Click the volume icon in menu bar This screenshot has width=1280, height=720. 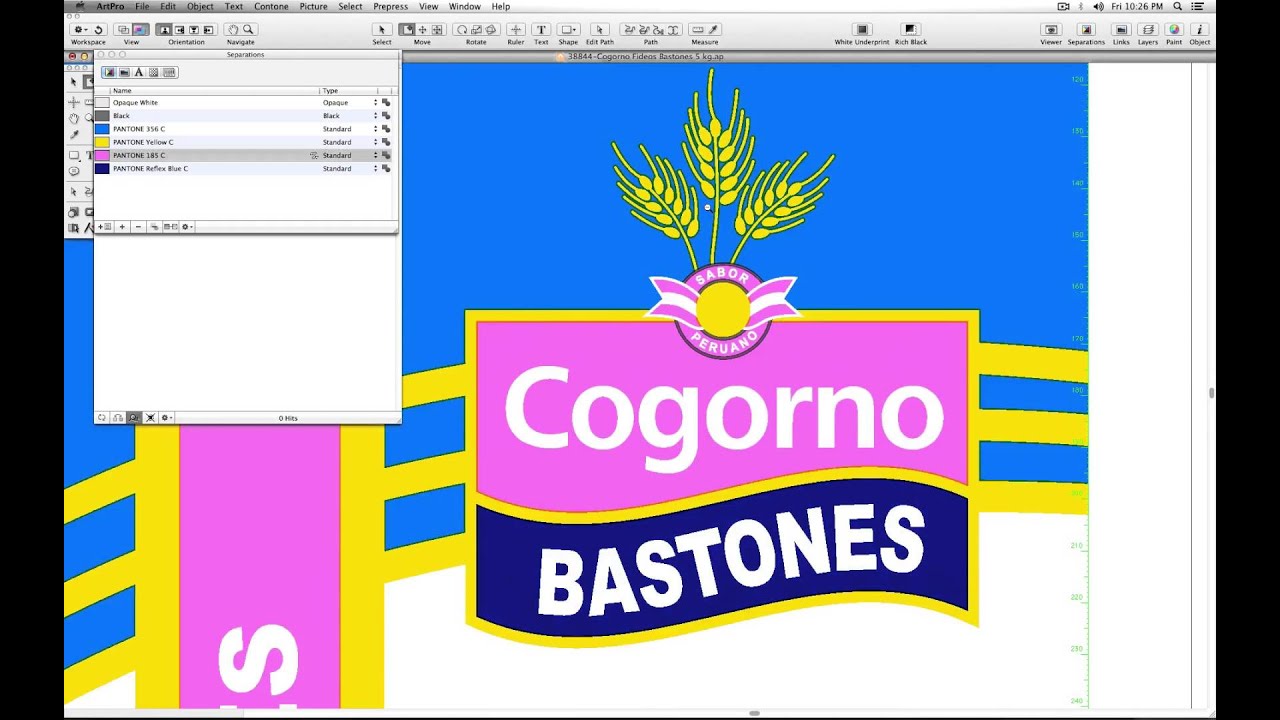[x=1099, y=6]
